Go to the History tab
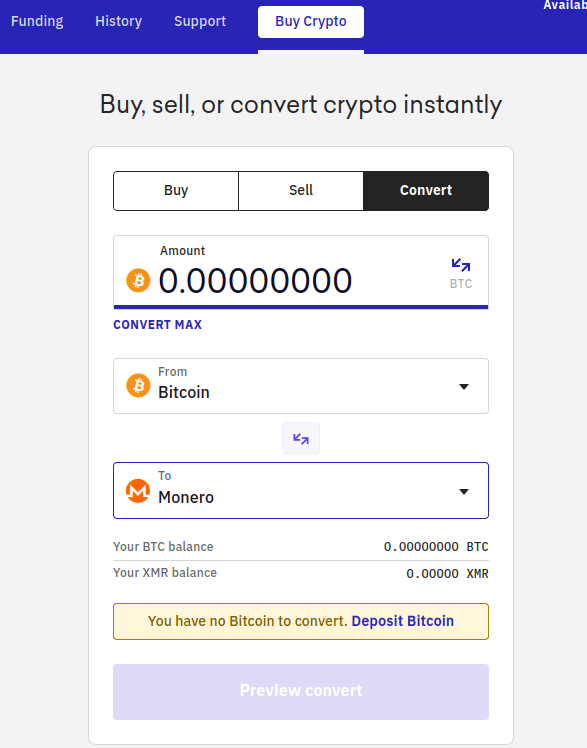 [x=118, y=21]
